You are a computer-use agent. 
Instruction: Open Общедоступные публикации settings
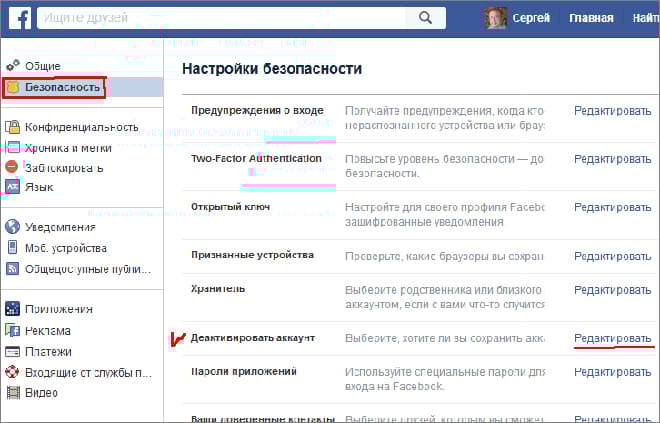pos(88,269)
